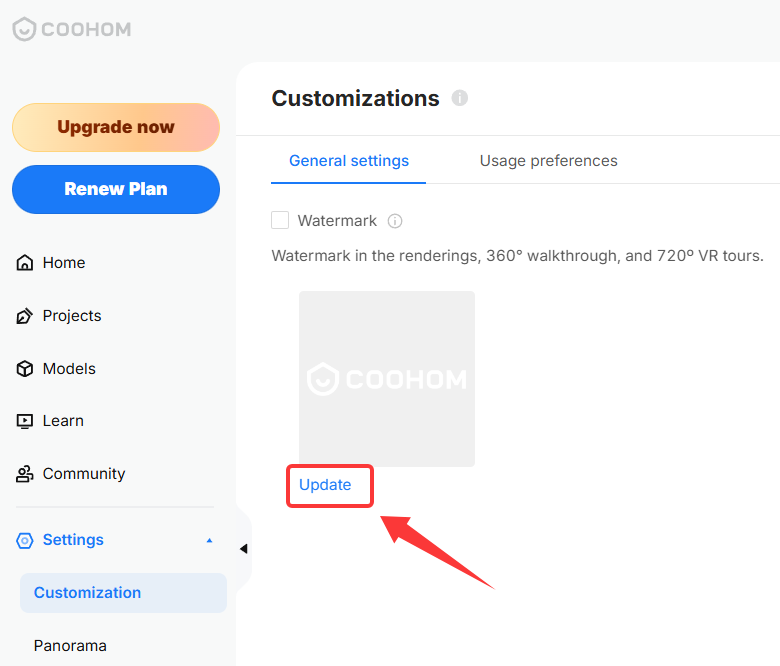Click the Renew Plan button
Screen dimensions: 780x666
[116, 190]
